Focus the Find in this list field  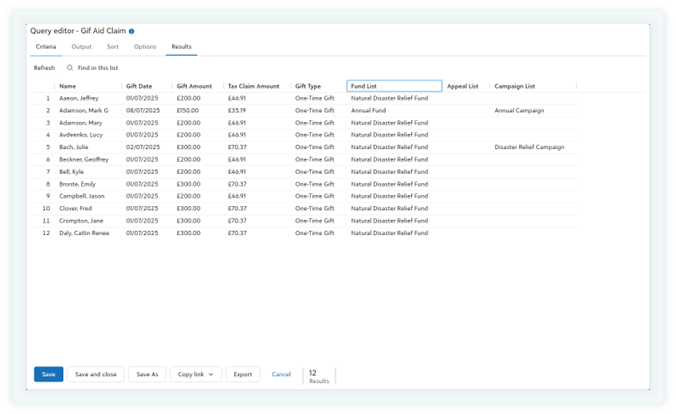coord(98,68)
